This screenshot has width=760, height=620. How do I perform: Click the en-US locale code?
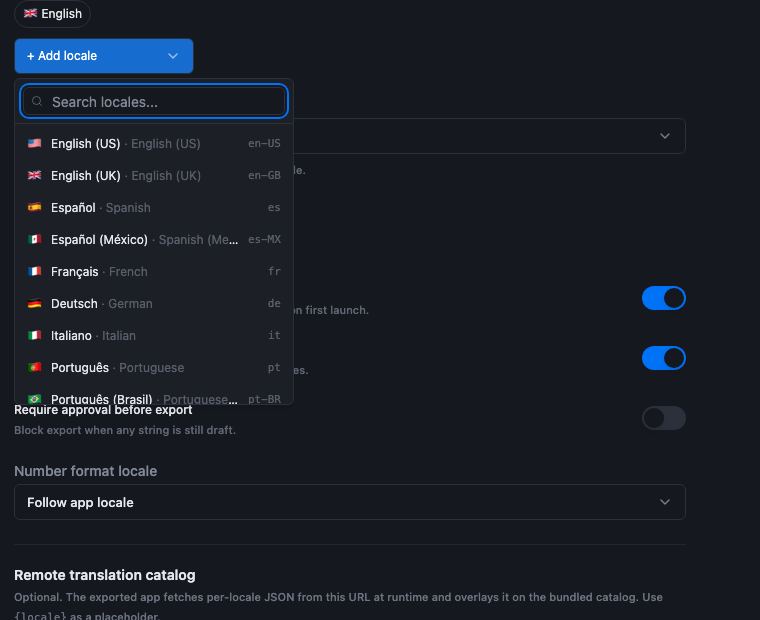264,143
